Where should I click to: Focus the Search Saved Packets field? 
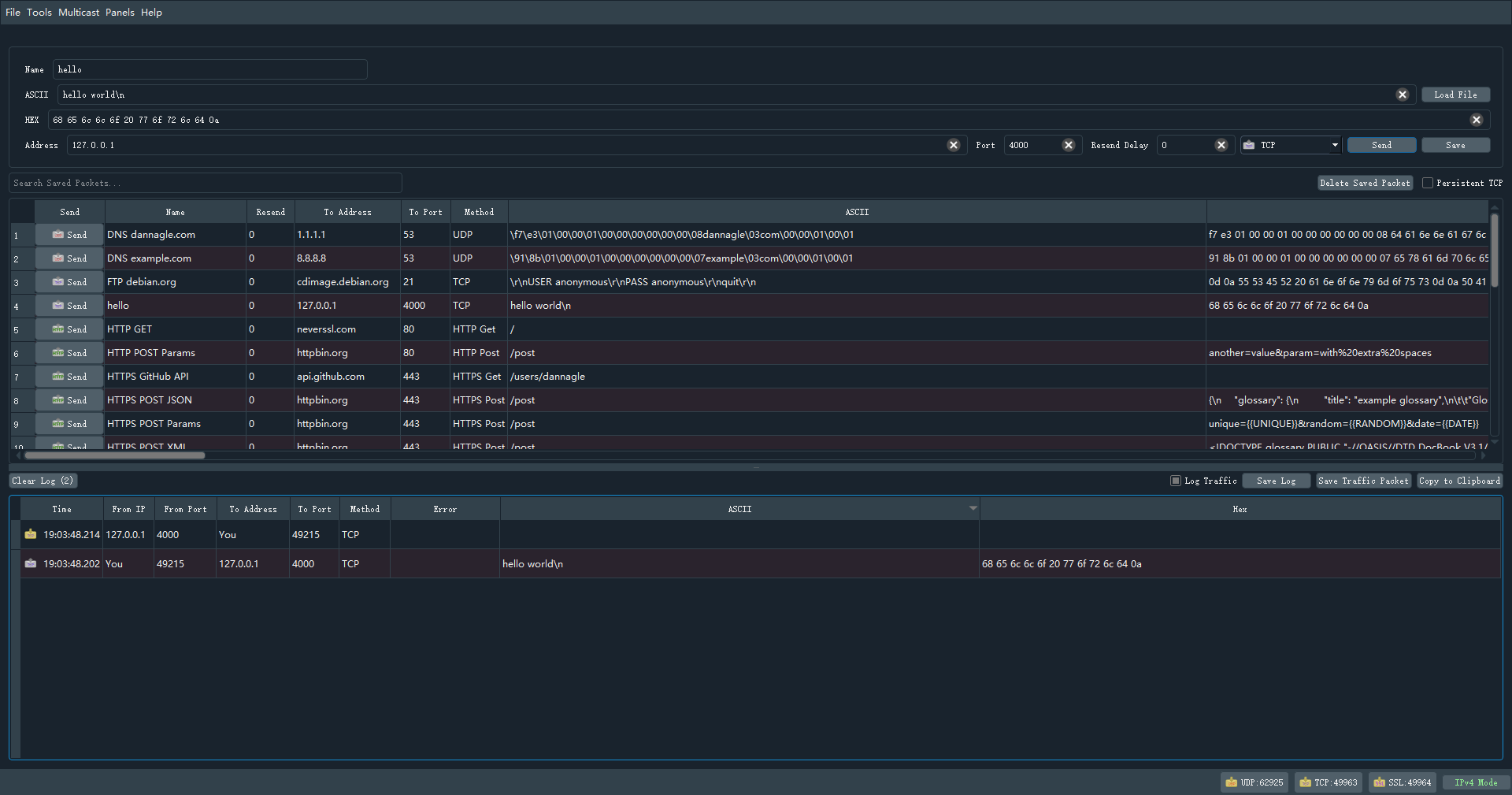(206, 183)
